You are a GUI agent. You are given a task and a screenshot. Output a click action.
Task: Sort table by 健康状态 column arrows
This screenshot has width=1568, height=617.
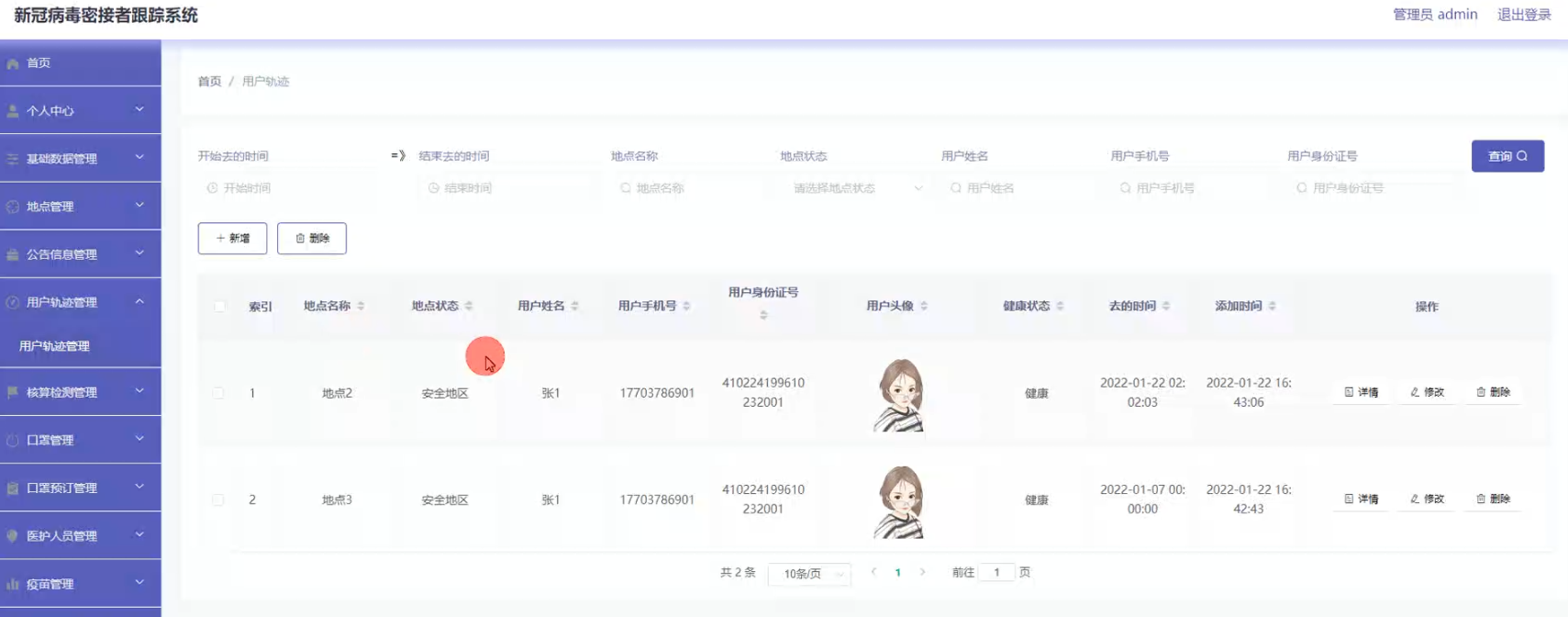[1060, 306]
